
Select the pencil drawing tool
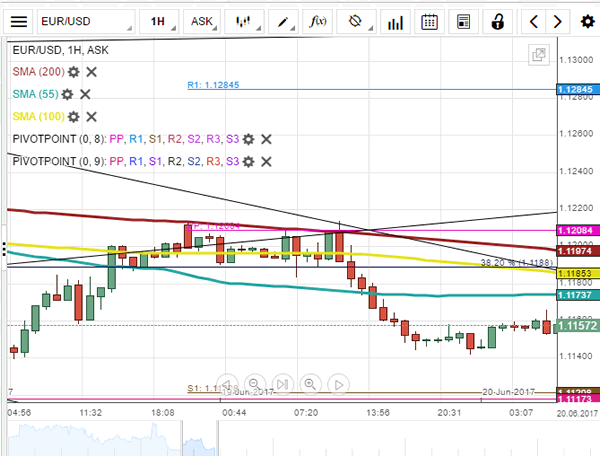point(284,21)
